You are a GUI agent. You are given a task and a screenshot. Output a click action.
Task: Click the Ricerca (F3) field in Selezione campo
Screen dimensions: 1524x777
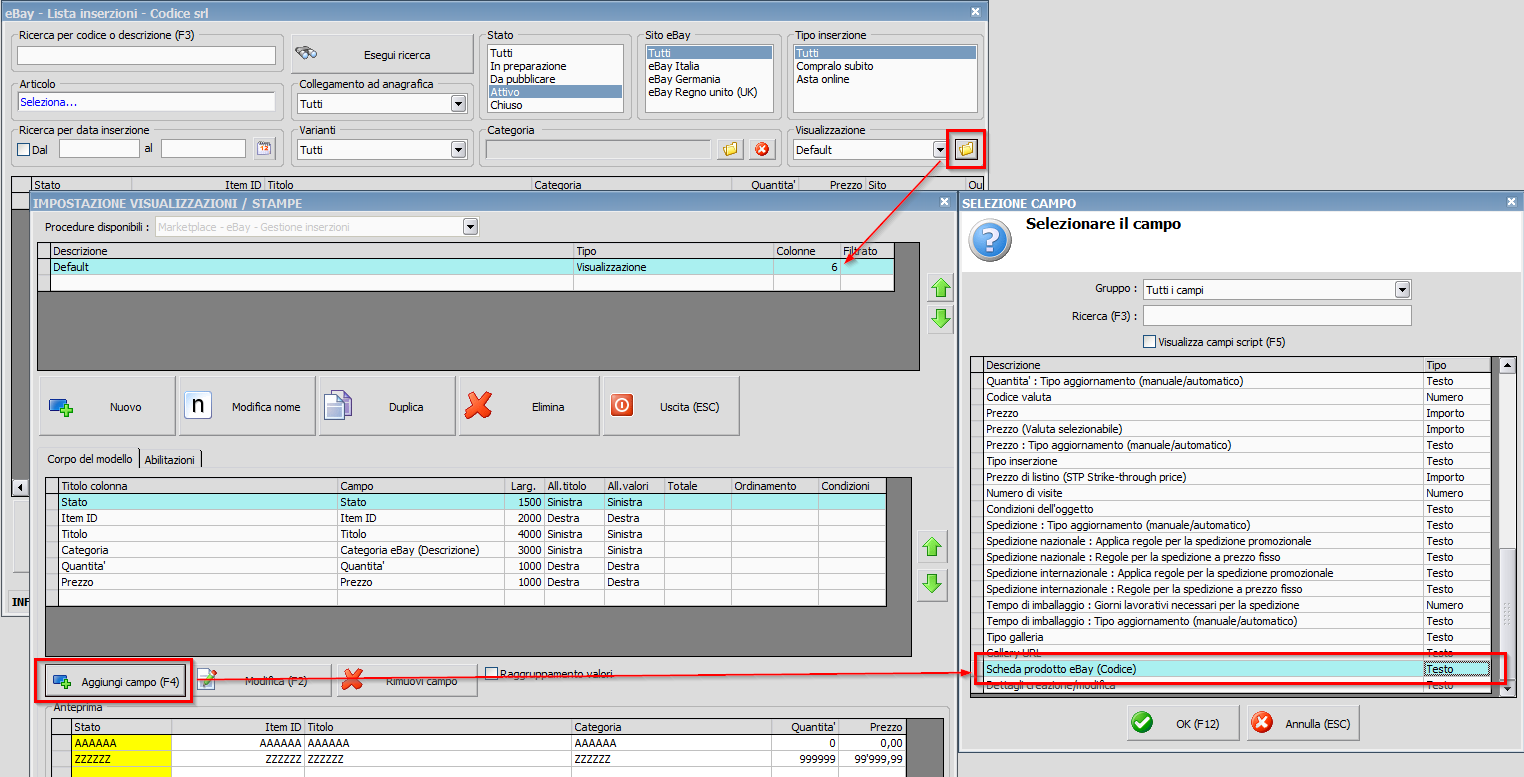[x=1277, y=316]
